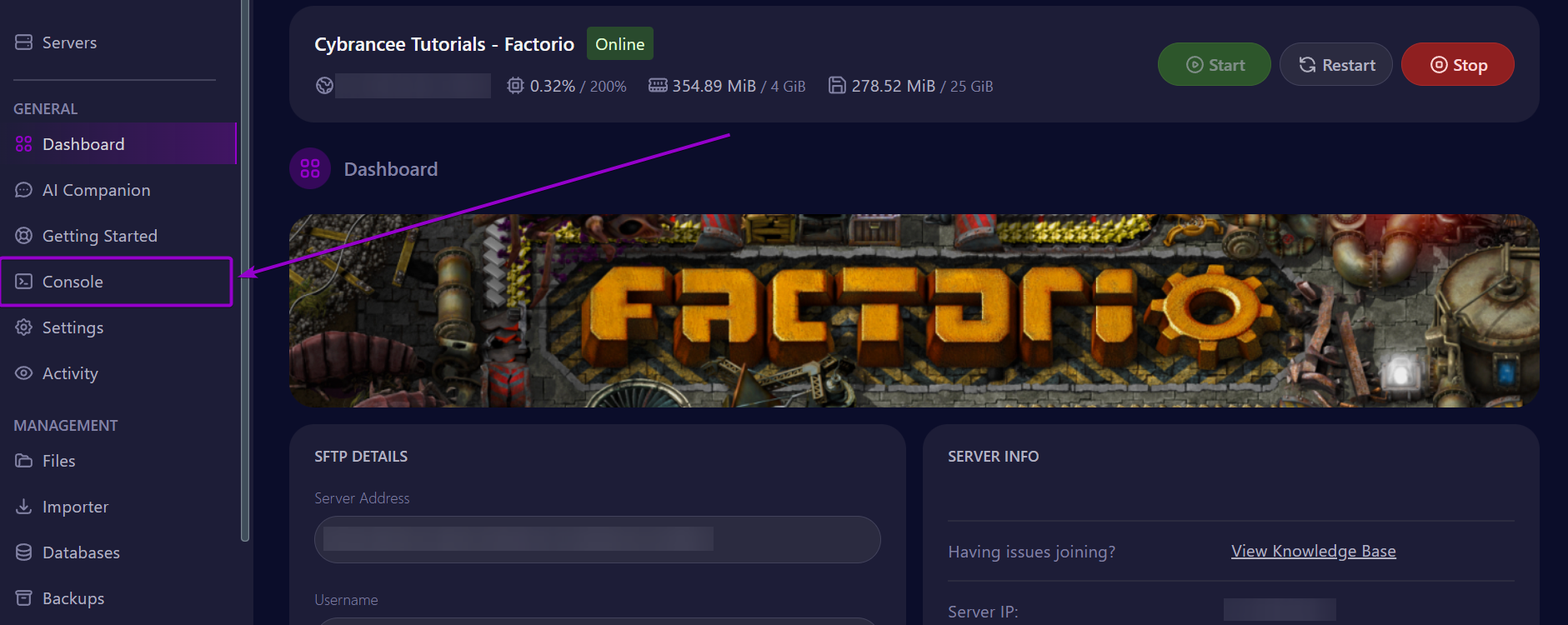
Task: Go to Databases in Management section
Action: [81, 552]
